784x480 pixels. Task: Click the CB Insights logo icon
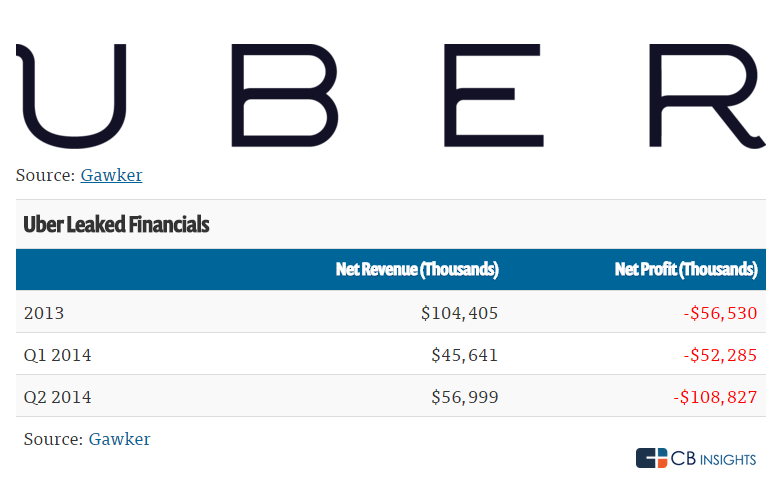pyautogui.click(x=651, y=458)
